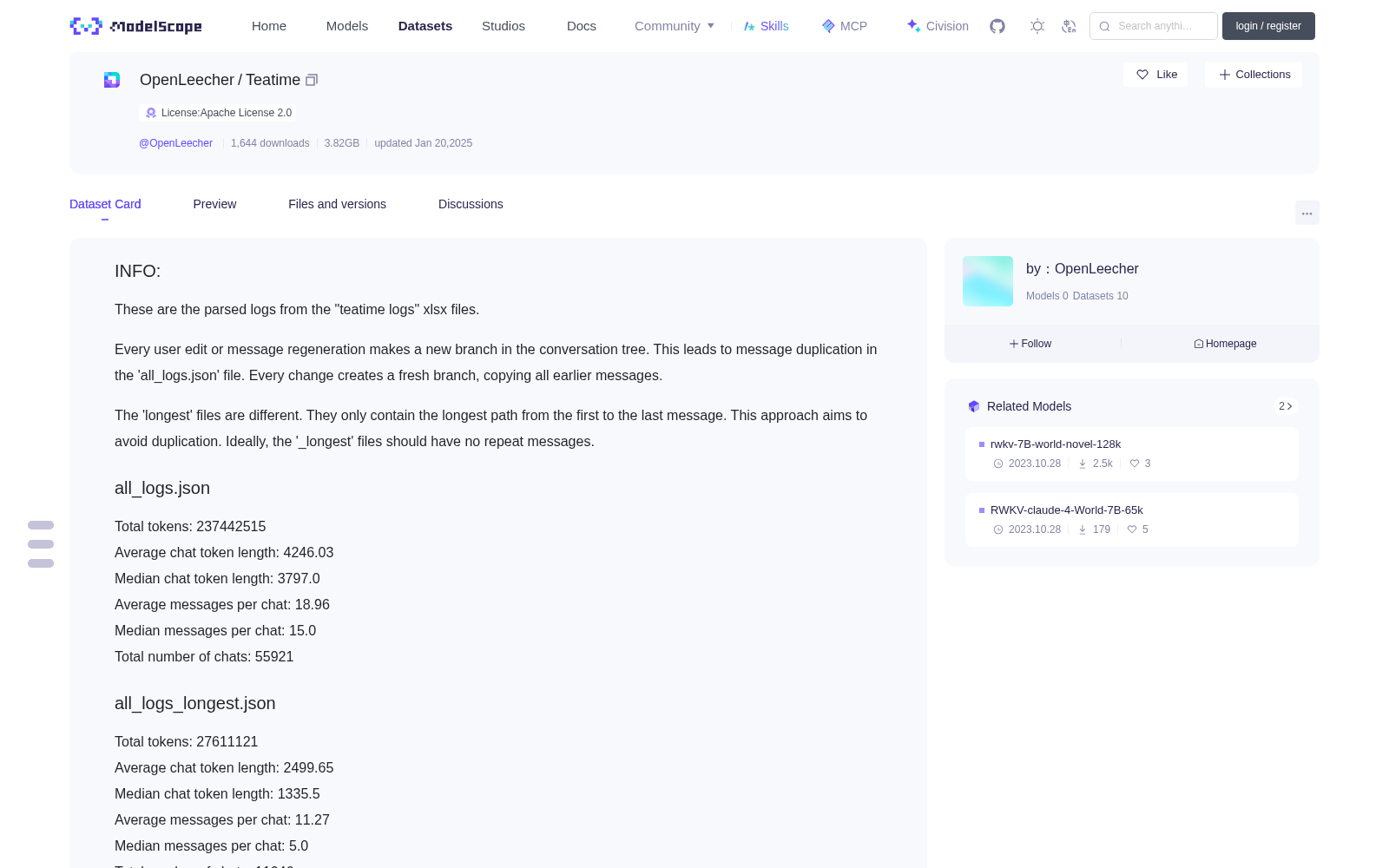Image resolution: width=1389 pixels, height=868 pixels.
Task: Open the Discussions tab
Action: point(471,204)
